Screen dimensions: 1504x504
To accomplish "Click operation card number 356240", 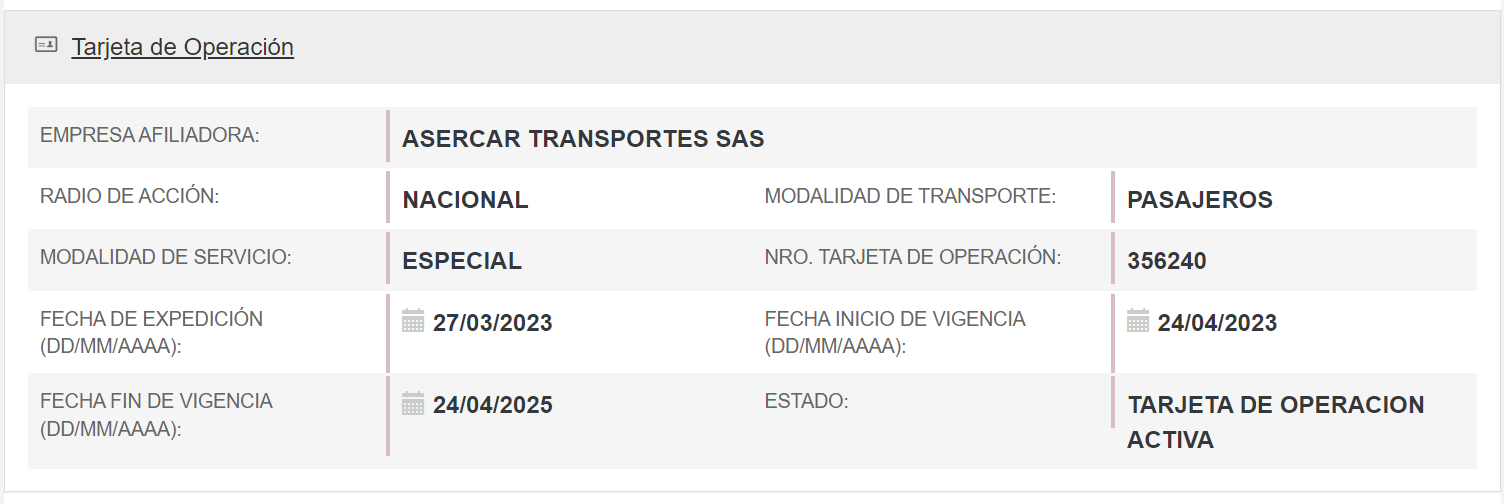I will 1166,261.
